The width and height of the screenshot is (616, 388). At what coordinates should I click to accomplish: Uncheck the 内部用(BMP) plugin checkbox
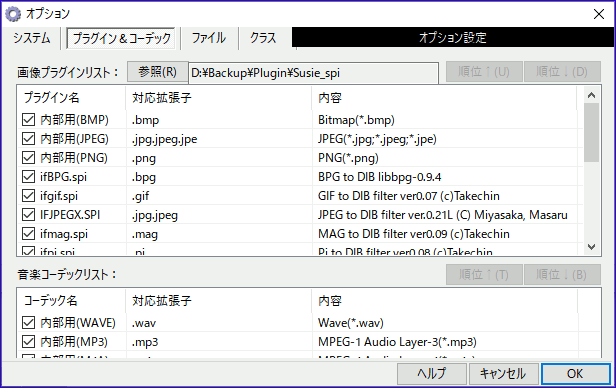point(28,120)
